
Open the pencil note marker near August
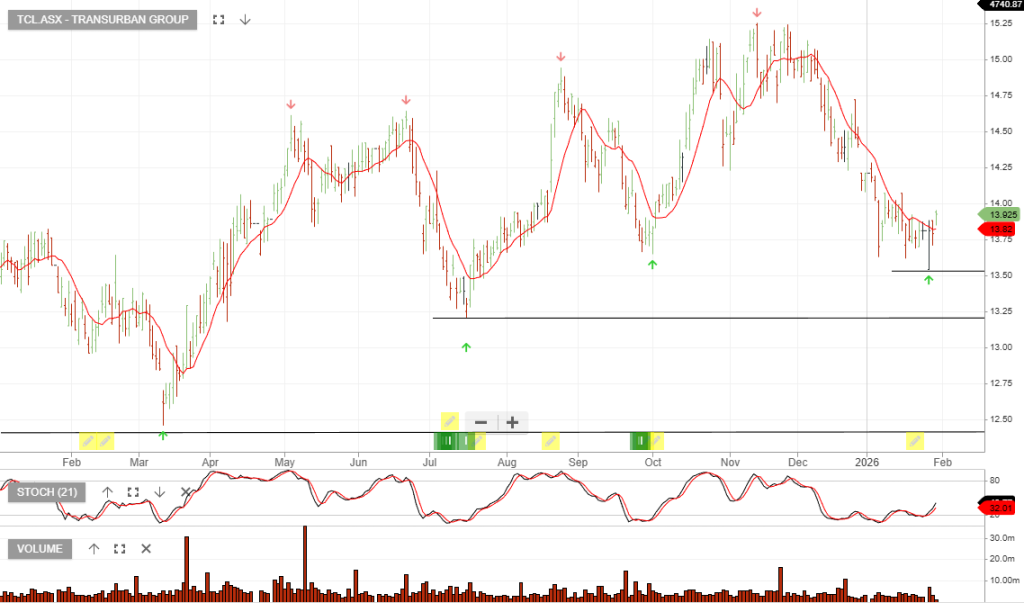(550, 440)
